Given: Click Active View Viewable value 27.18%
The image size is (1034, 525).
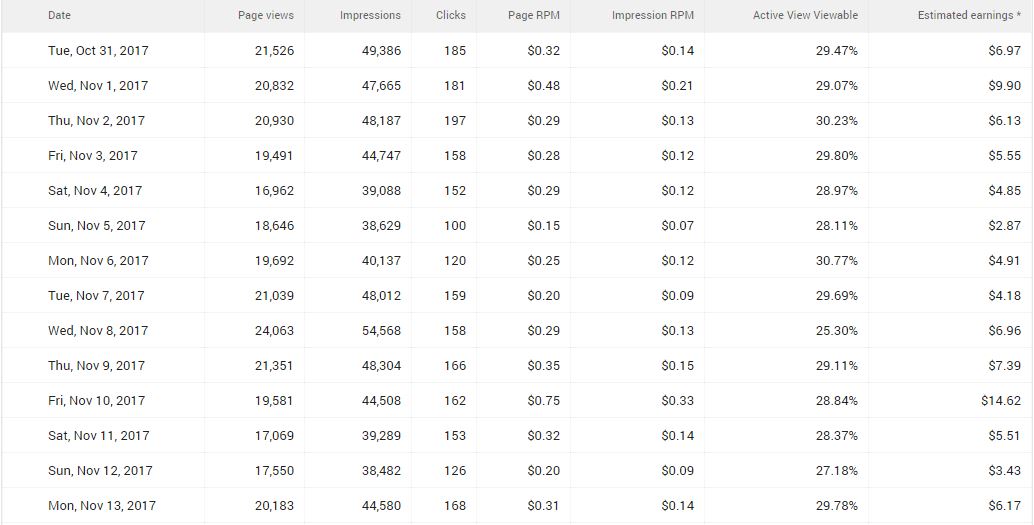Looking at the screenshot, I should tap(837, 470).
